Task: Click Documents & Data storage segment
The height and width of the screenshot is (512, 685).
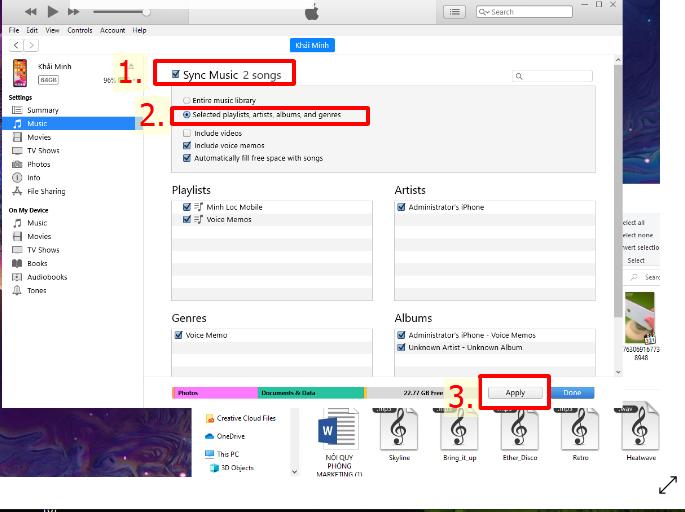Action: click(x=311, y=393)
